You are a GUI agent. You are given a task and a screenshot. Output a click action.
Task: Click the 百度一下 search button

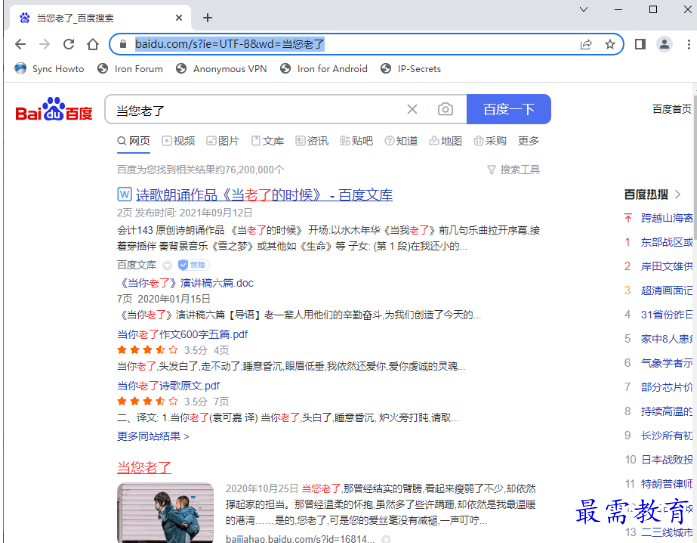click(x=509, y=109)
